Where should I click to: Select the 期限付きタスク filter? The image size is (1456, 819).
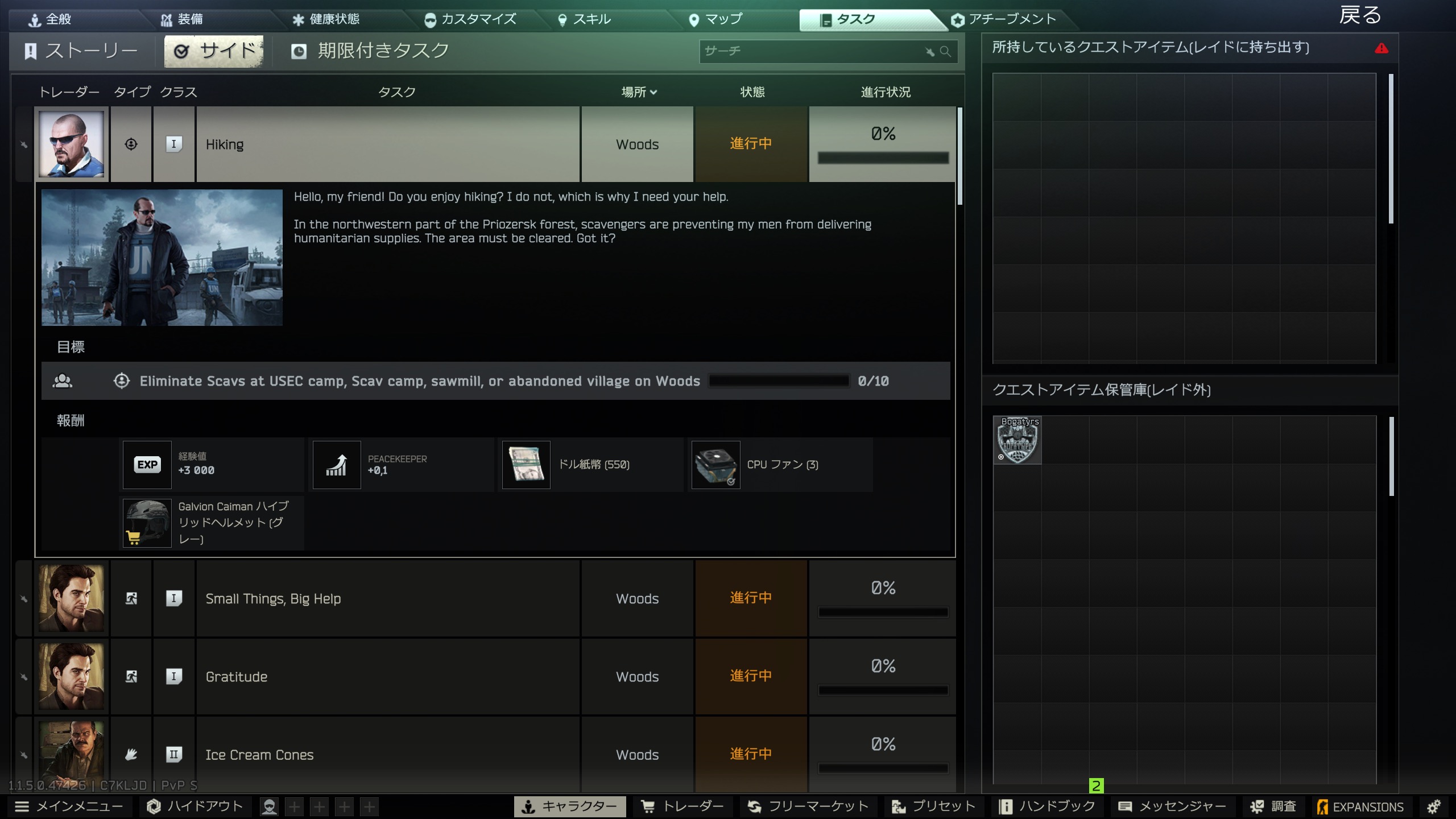pos(370,51)
